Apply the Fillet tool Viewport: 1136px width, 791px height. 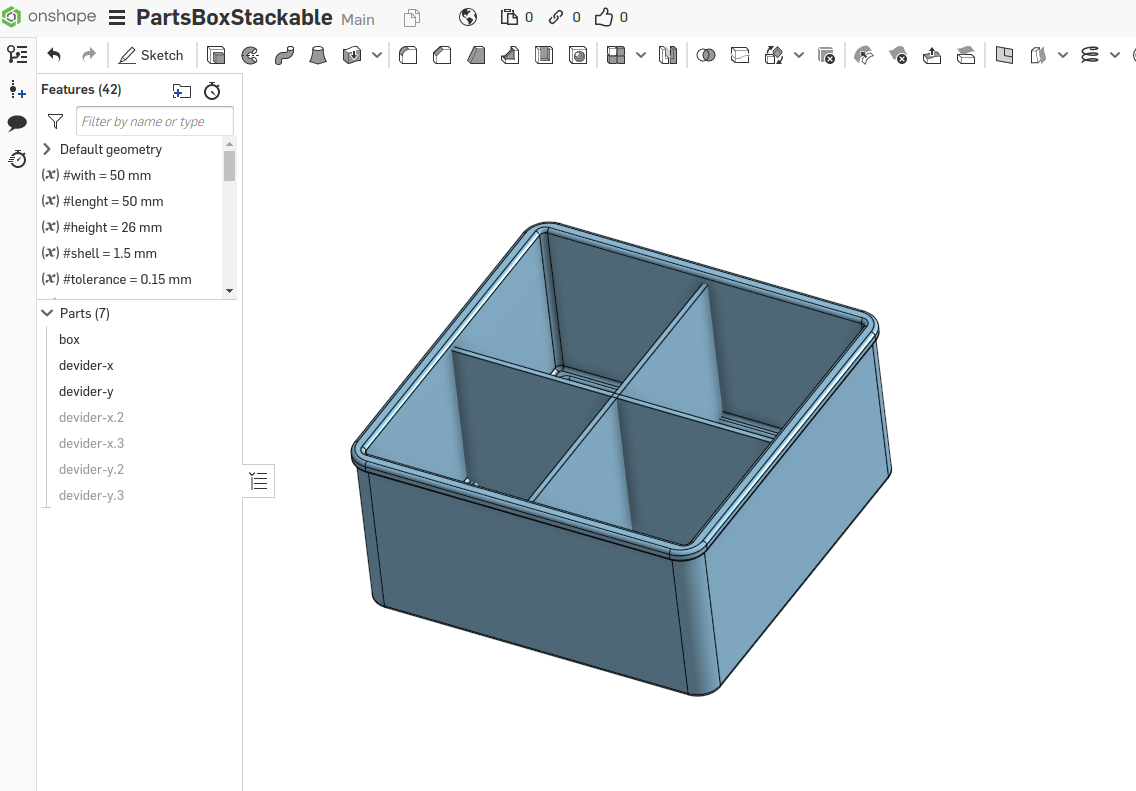[x=407, y=55]
